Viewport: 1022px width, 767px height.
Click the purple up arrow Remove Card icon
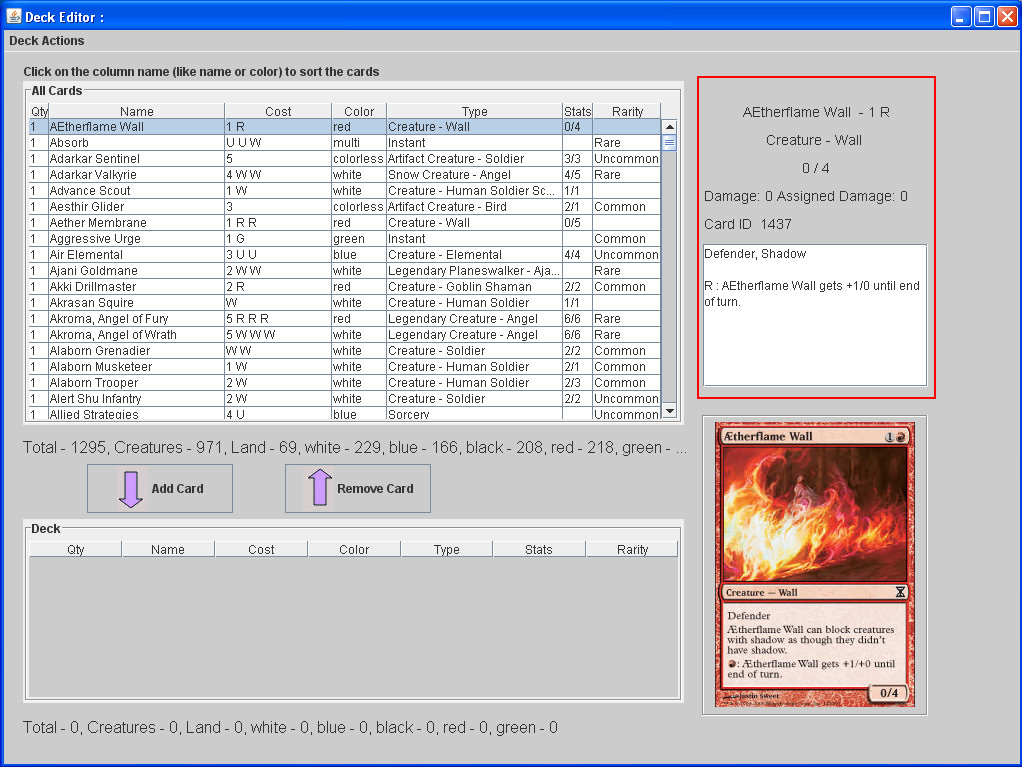point(319,489)
